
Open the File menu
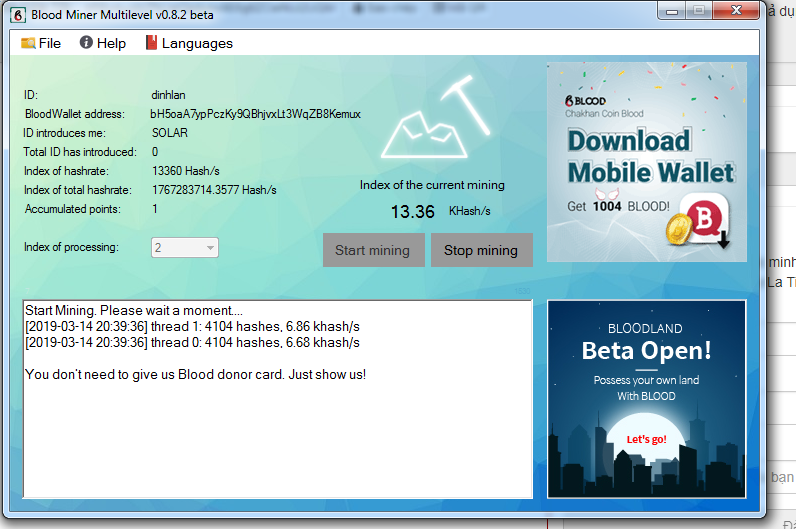(41, 43)
